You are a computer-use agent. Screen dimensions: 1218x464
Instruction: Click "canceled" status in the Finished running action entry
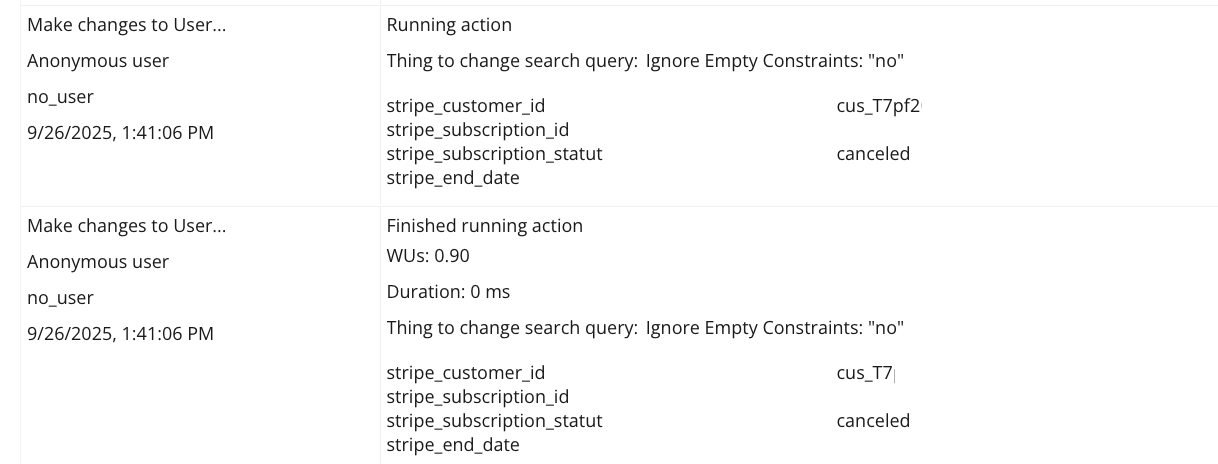(x=873, y=421)
